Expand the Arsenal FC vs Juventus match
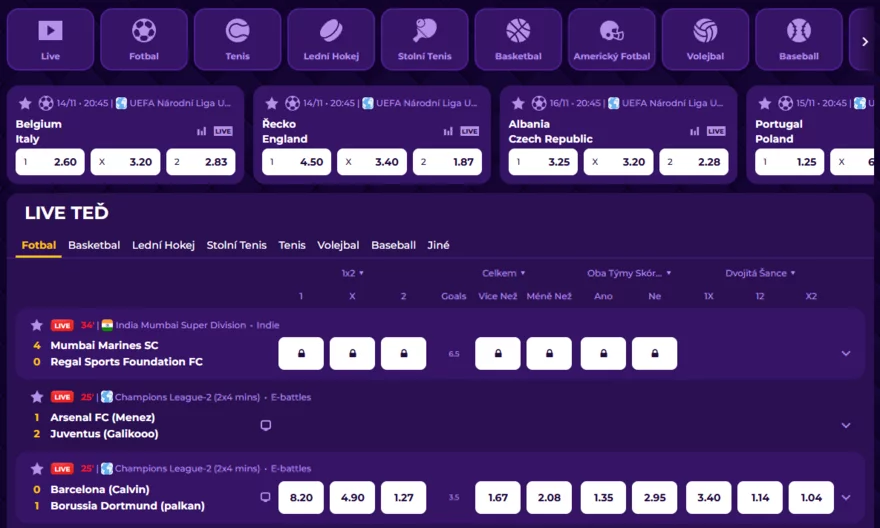880x528 pixels. click(845, 425)
